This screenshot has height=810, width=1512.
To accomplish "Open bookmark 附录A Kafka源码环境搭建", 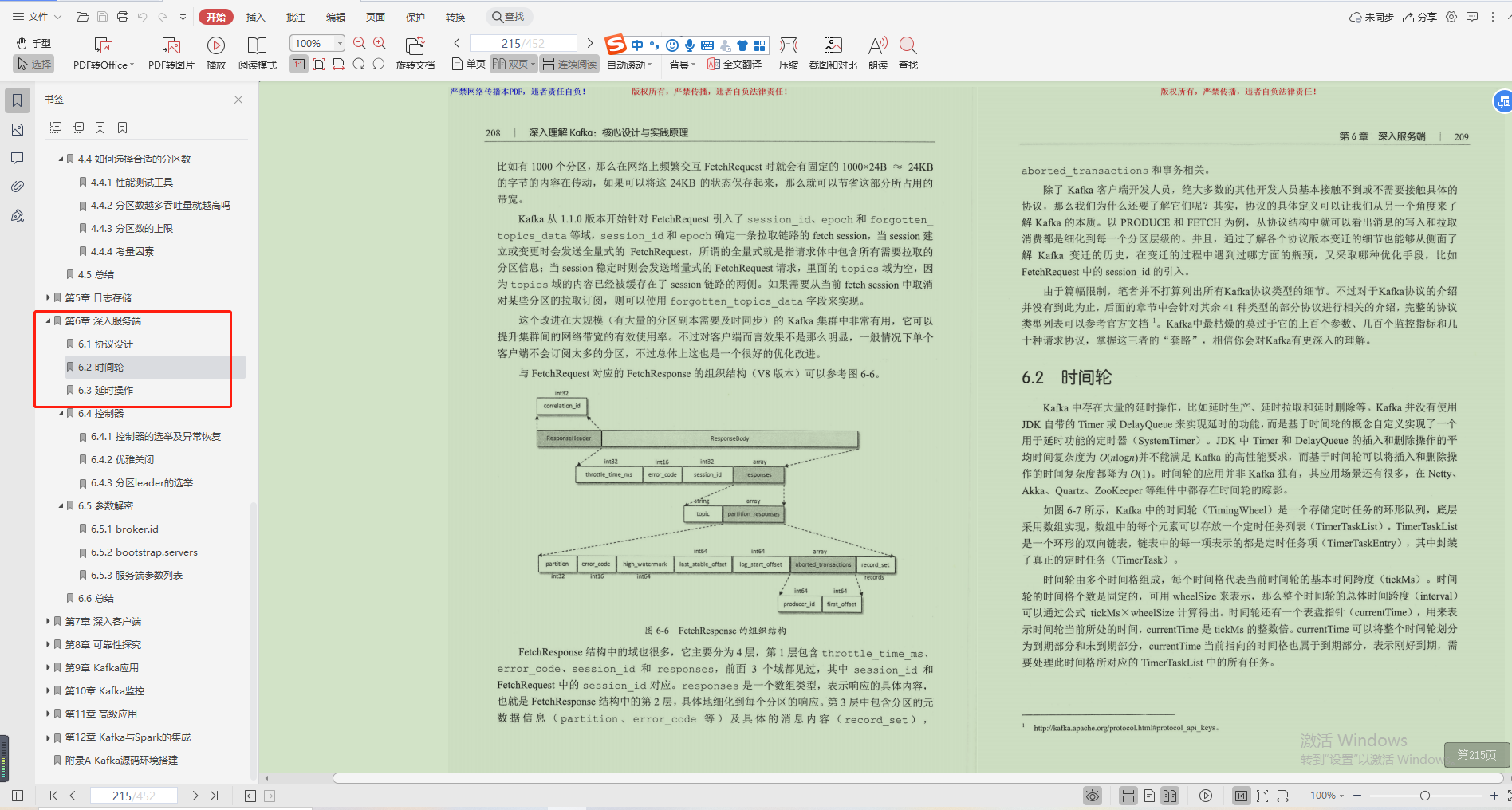I will (x=121, y=761).
